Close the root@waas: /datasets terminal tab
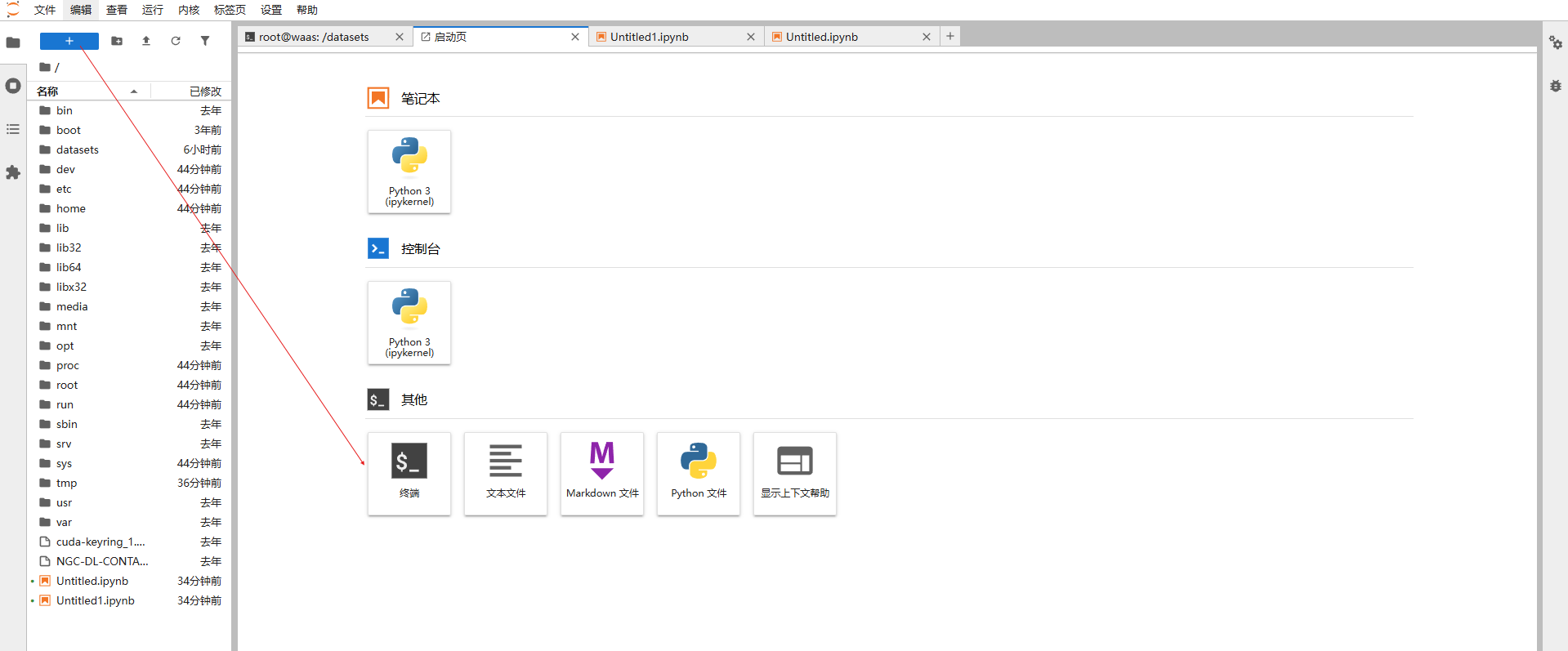The height and width of the screenshot is (651, 1568). 400,37
